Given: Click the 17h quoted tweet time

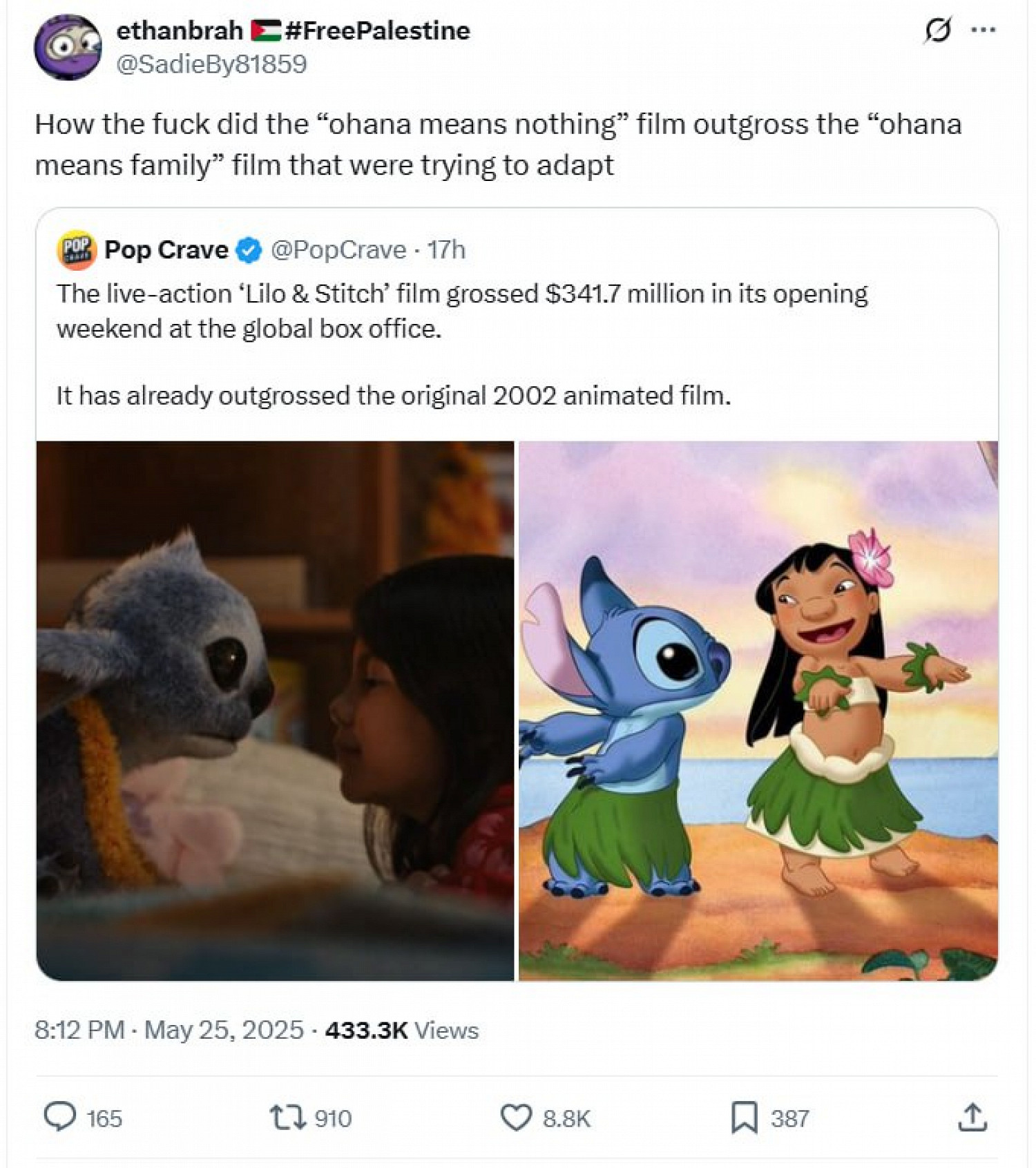Looking at the screenshot, I should 446,249.
